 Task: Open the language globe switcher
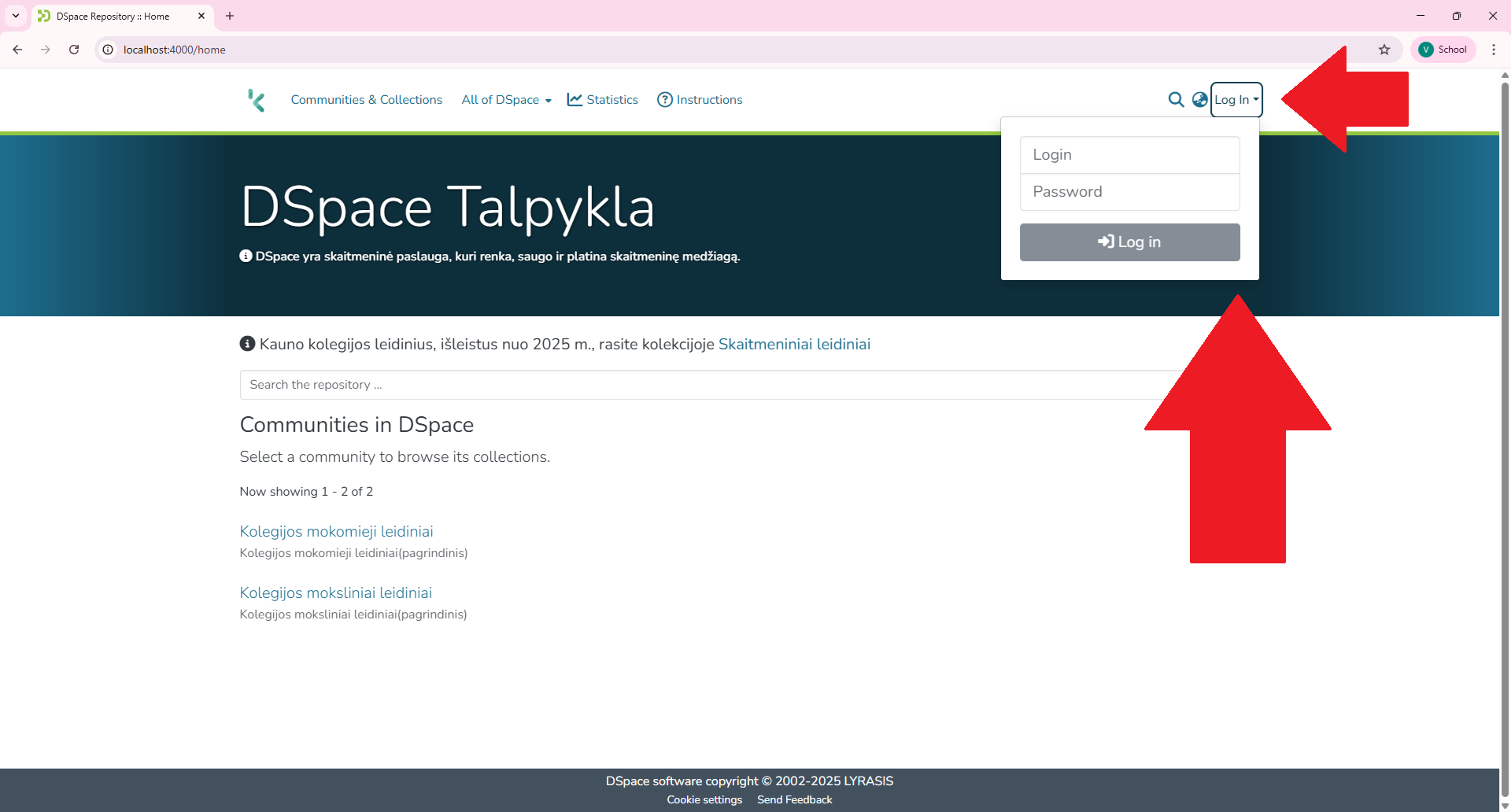point(1199,100)
